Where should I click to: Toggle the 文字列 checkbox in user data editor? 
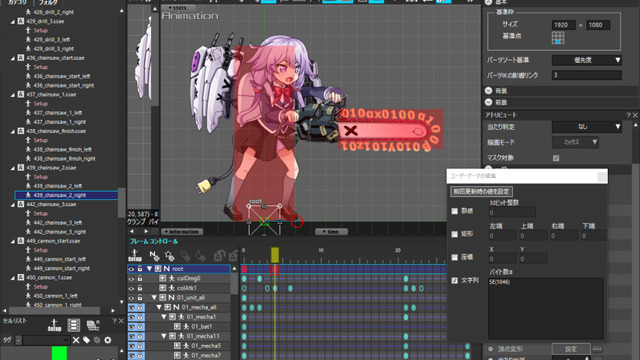455,280
